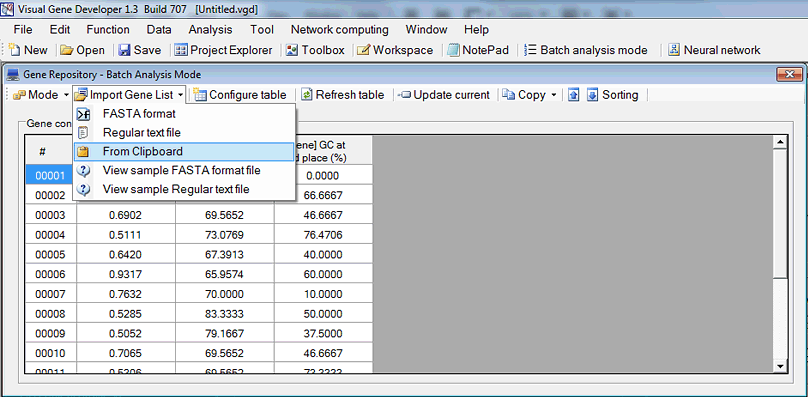Click Configure table button
The height and width of the screenshot is (397, 808).
(x=240, y=95)
